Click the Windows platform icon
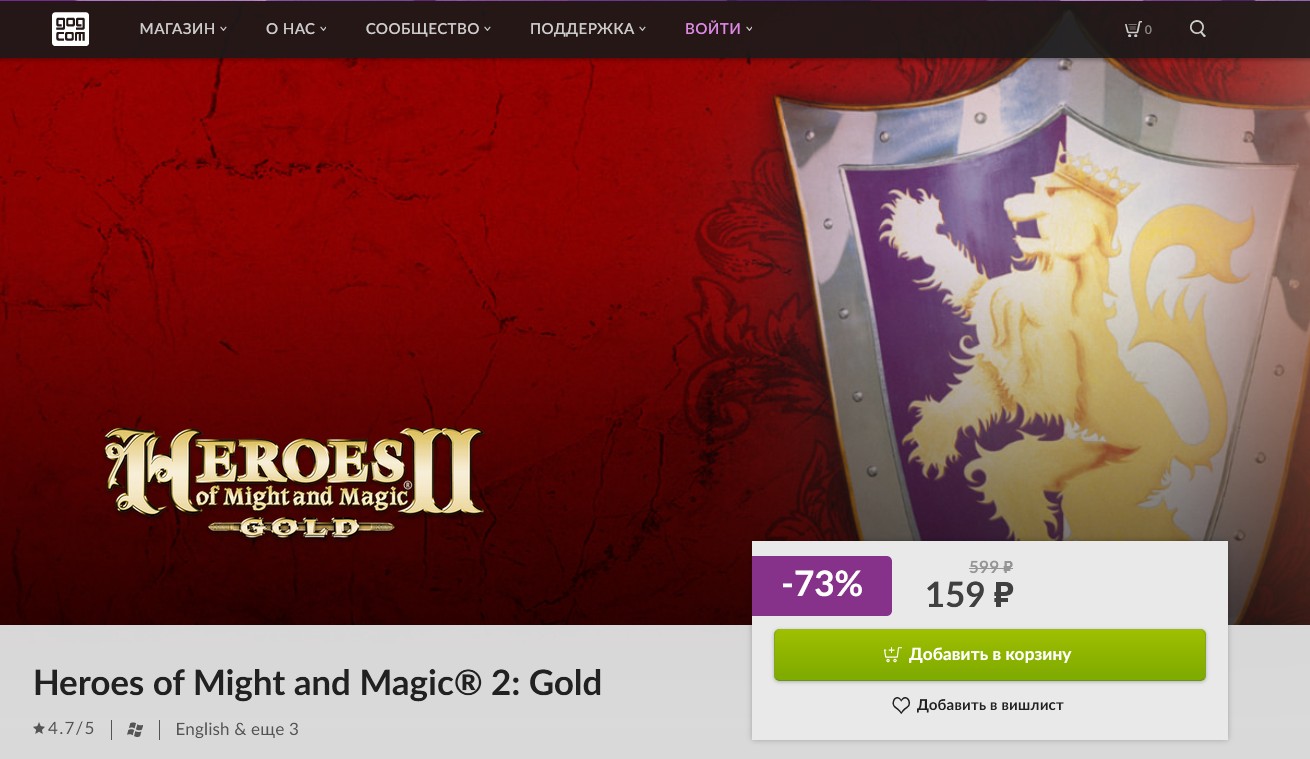Image resolution: width=1310 pixels, height=759 pixels. point(135,730)
